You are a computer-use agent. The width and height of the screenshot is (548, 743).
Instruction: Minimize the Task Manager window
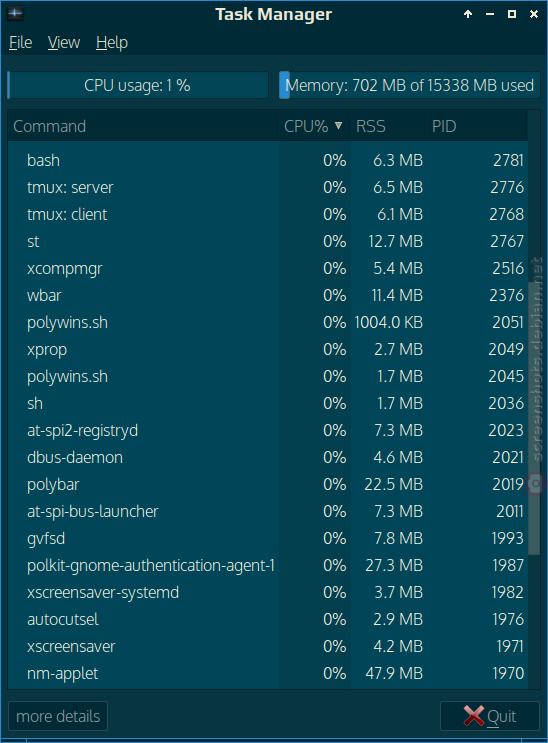(490, 14)
